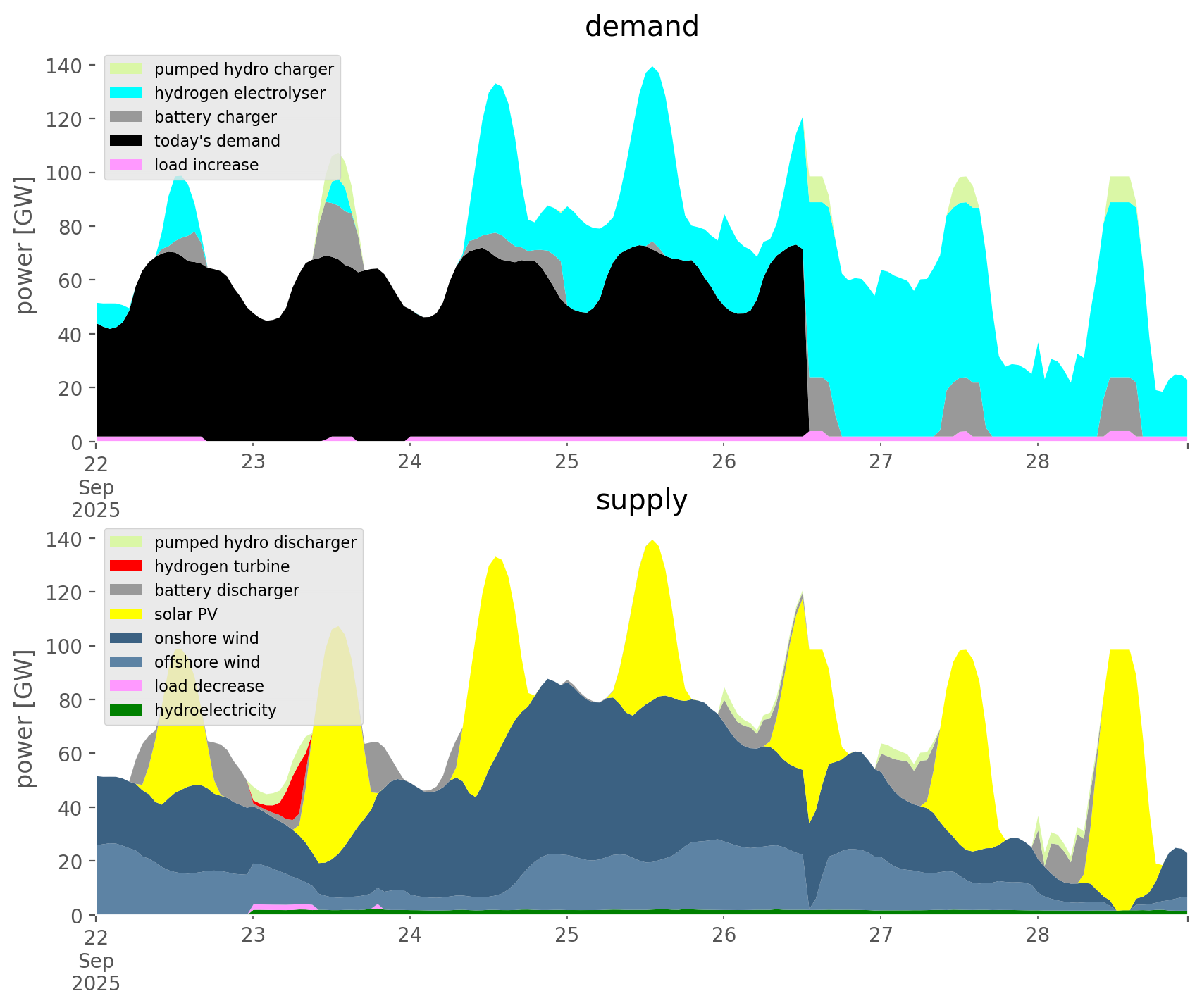Click the 'pumped hydro charger' legend label
This screenshot has height=1008, width=1202.
[x=244, y=69]
